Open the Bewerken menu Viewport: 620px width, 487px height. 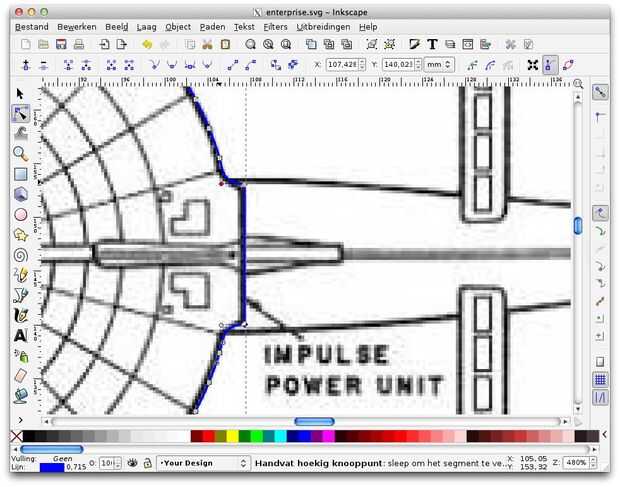[77, 27]
